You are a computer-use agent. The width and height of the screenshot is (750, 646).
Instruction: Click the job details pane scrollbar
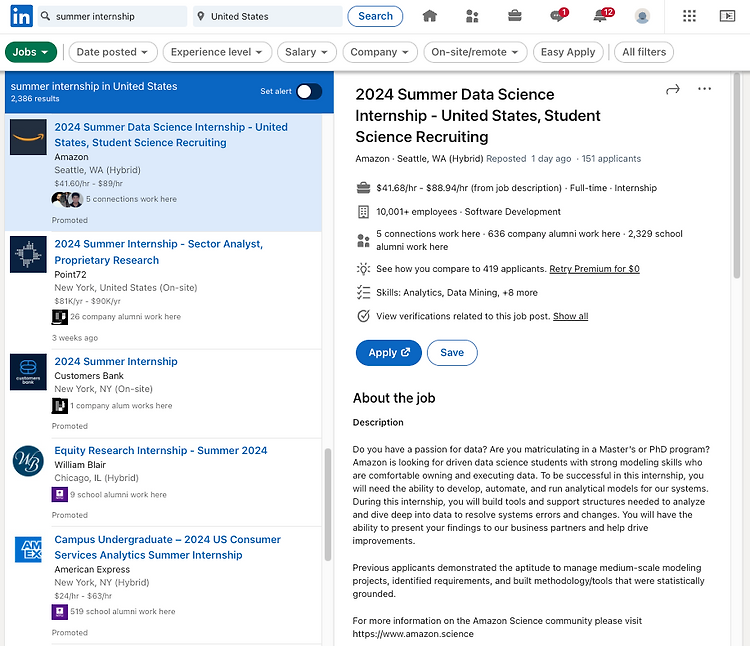(737, 175)
